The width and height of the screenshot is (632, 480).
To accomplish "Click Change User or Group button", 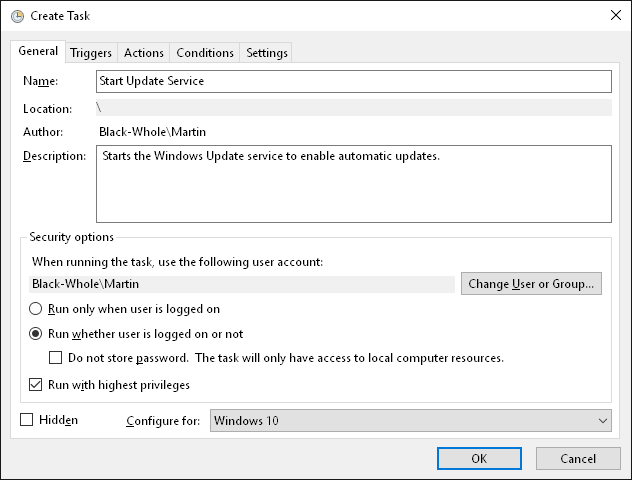I will pos(531,284).
